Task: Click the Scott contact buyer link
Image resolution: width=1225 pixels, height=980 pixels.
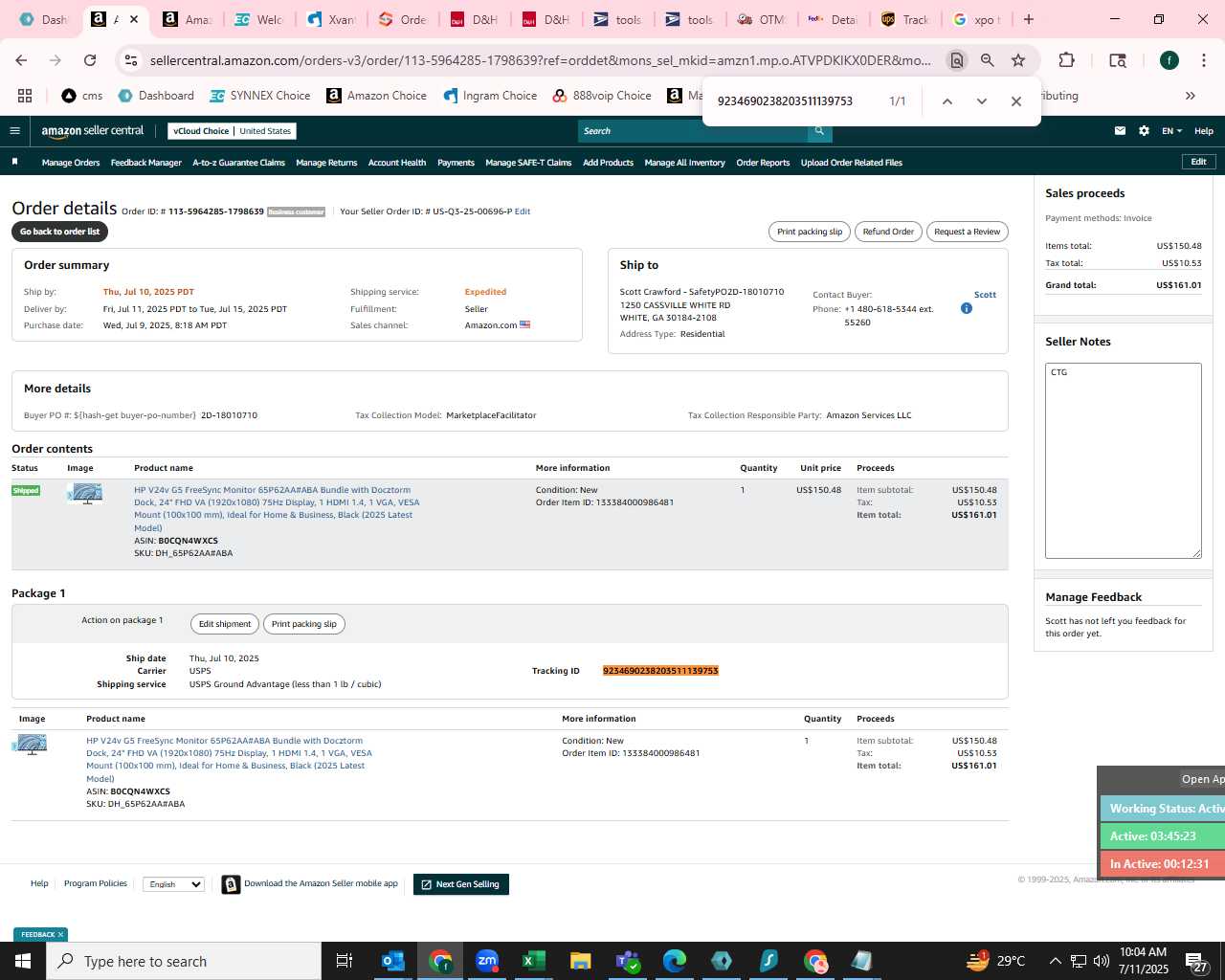Action: click(x=985, y=295)
